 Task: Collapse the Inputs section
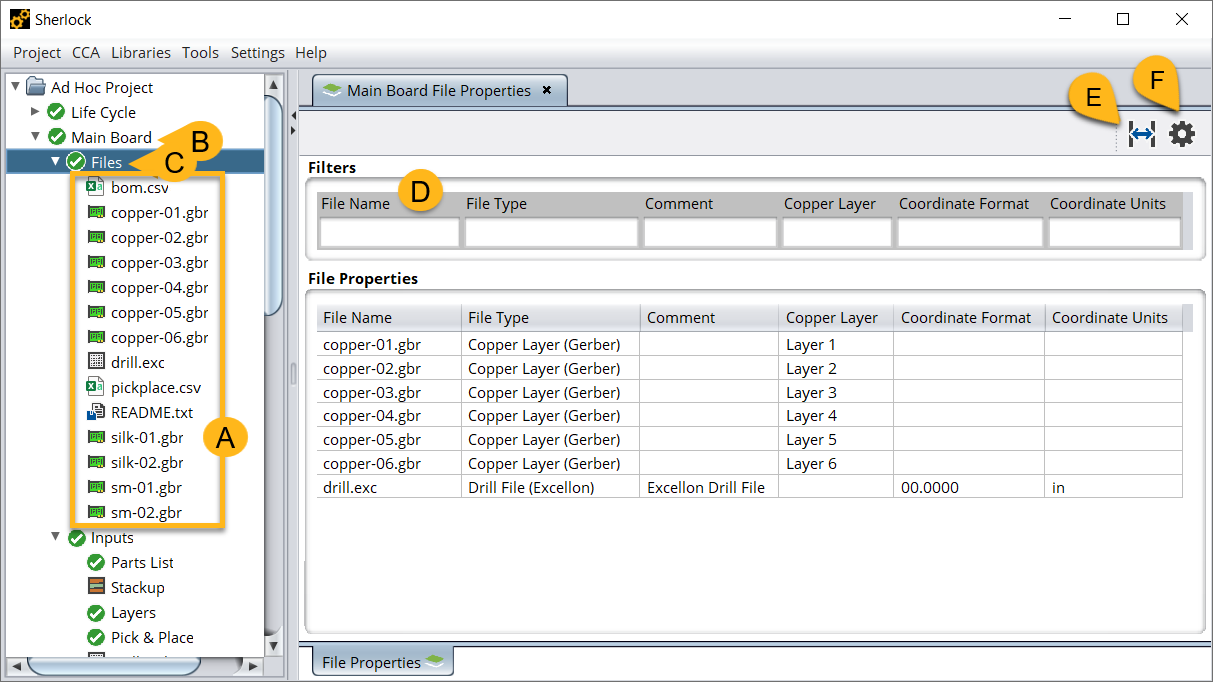tap(57, 537)
